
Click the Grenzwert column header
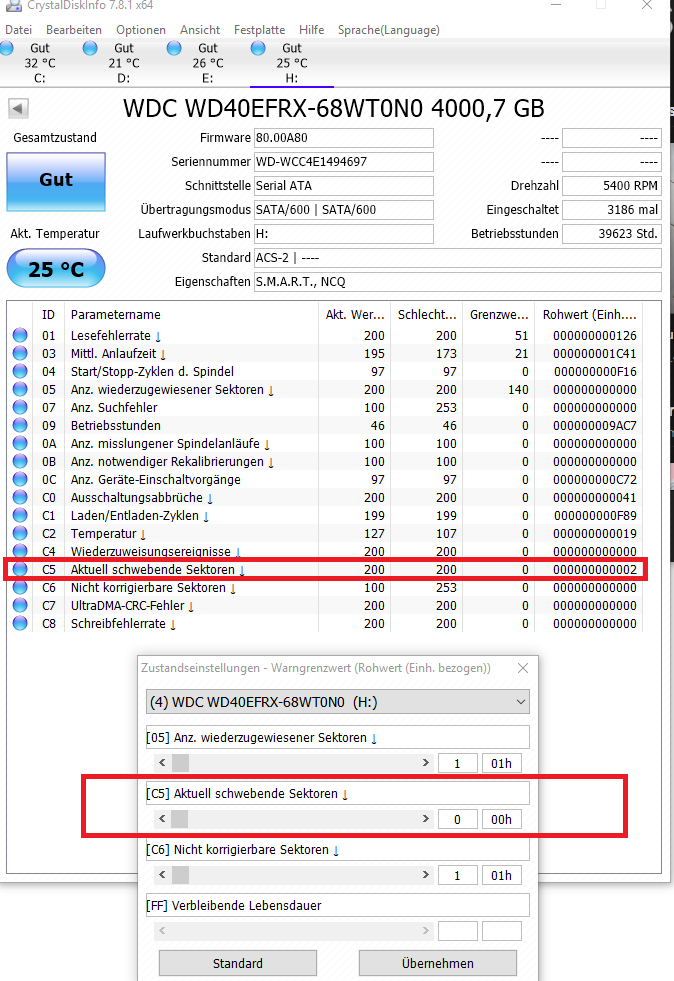499,315
